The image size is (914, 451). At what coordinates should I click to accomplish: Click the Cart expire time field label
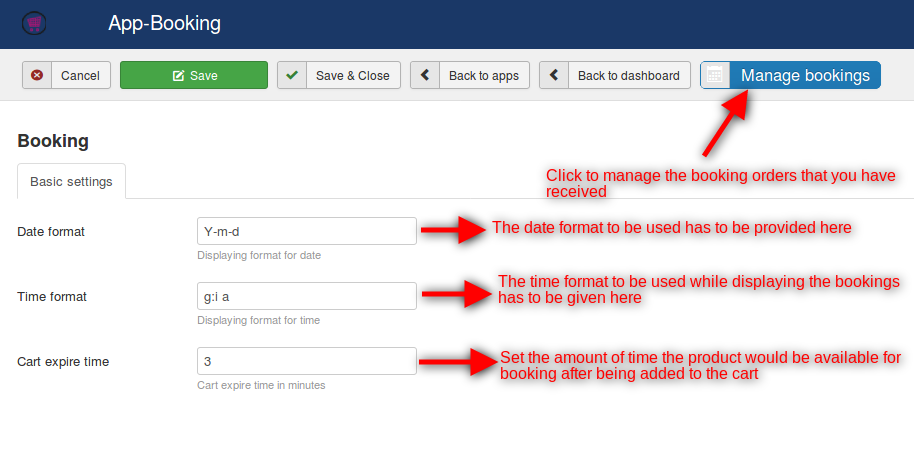point(63,362)
